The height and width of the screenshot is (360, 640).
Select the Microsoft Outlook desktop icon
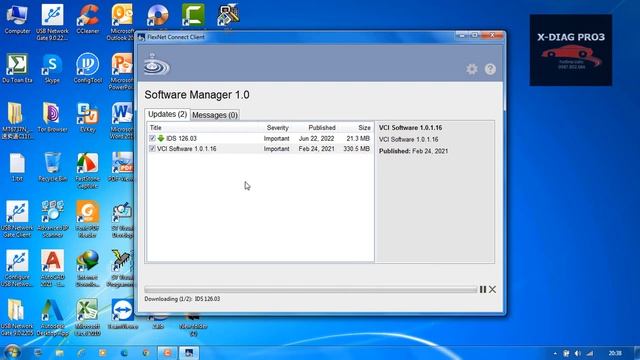(x=121, y=22)
